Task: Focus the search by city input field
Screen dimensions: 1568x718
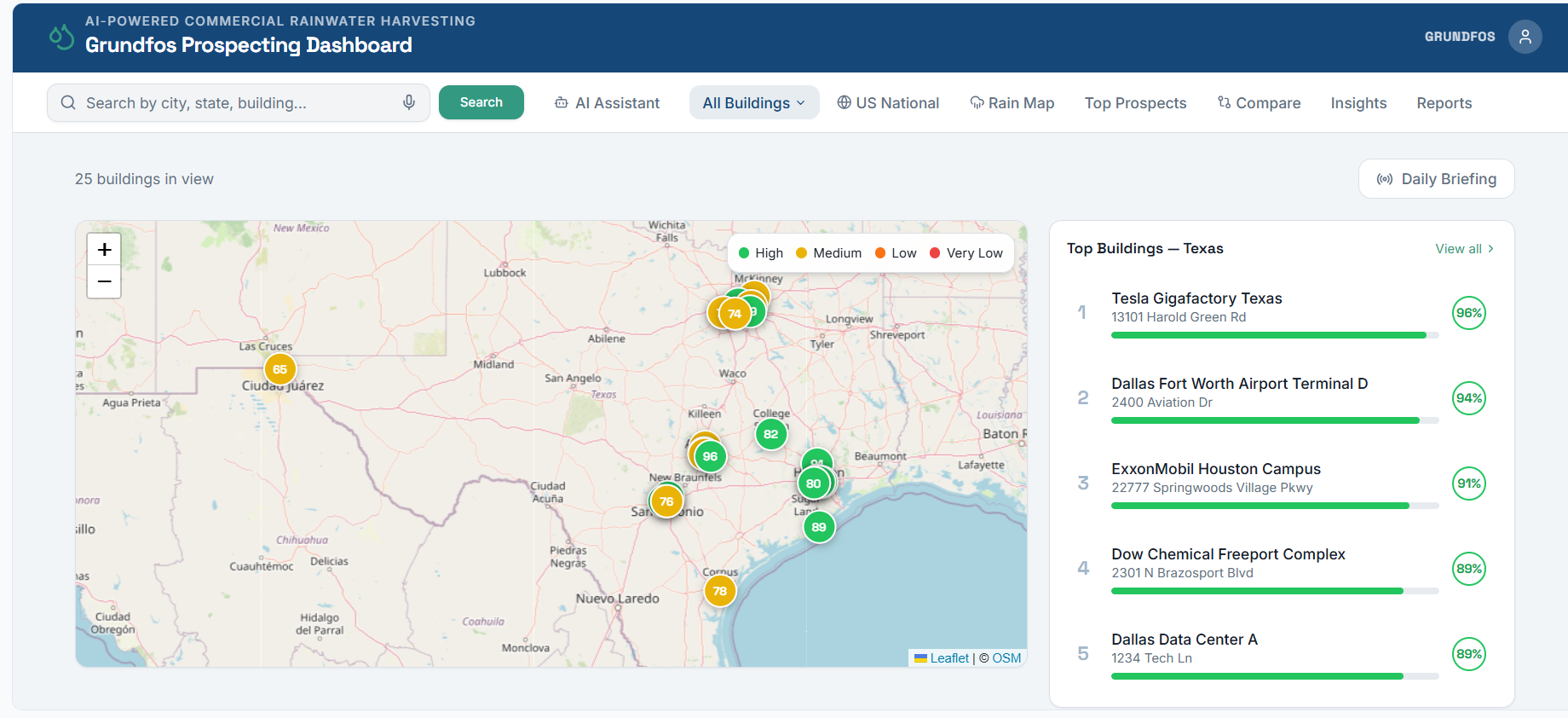Action: 239,102
